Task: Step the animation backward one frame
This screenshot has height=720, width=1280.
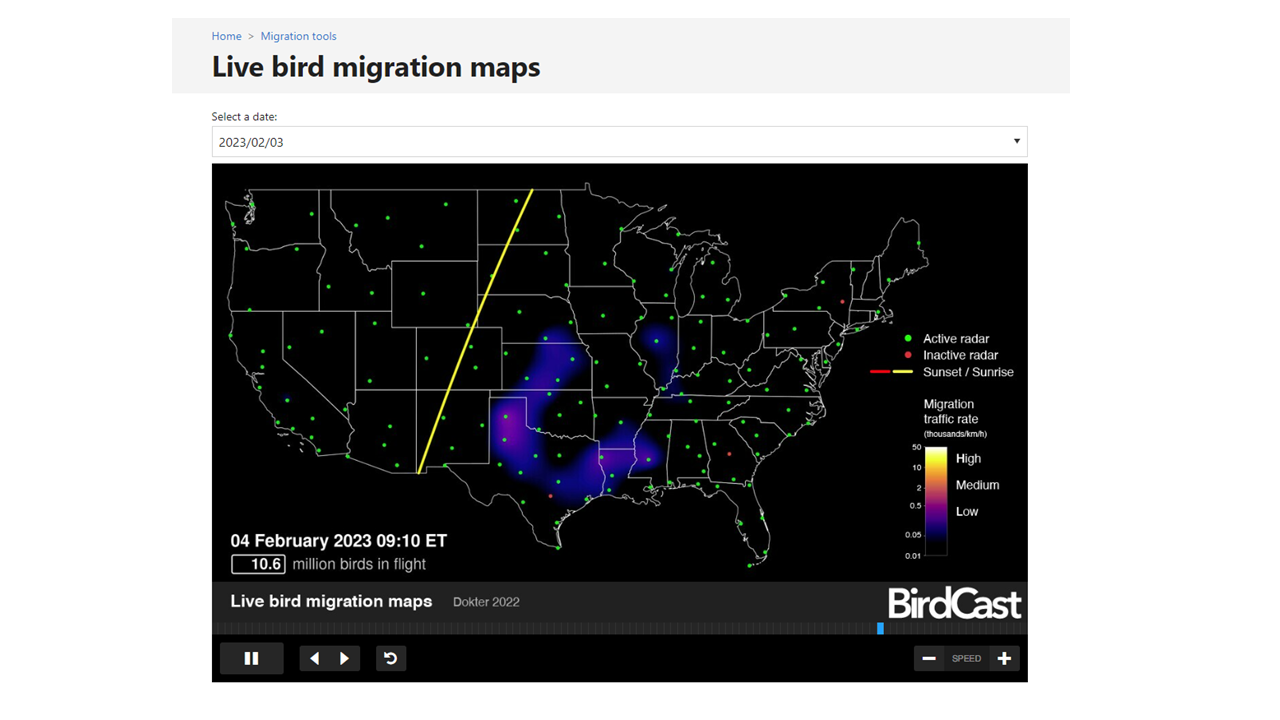Action: click(314, 658)
